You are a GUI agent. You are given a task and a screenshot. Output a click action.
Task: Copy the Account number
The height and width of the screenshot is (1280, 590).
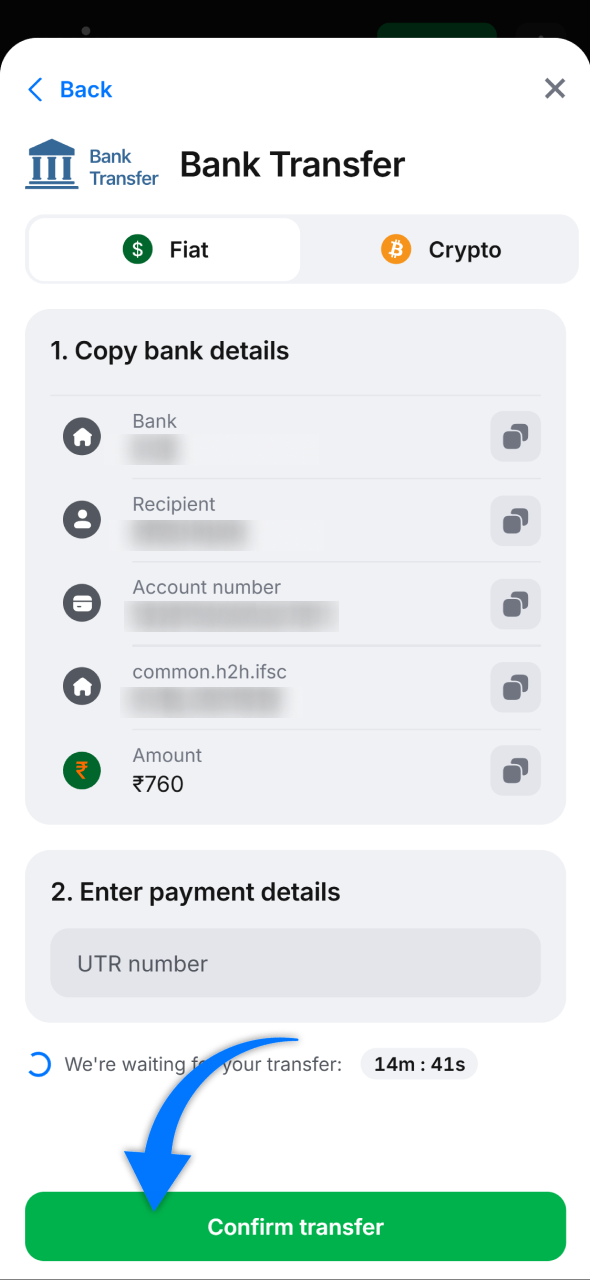515,604
